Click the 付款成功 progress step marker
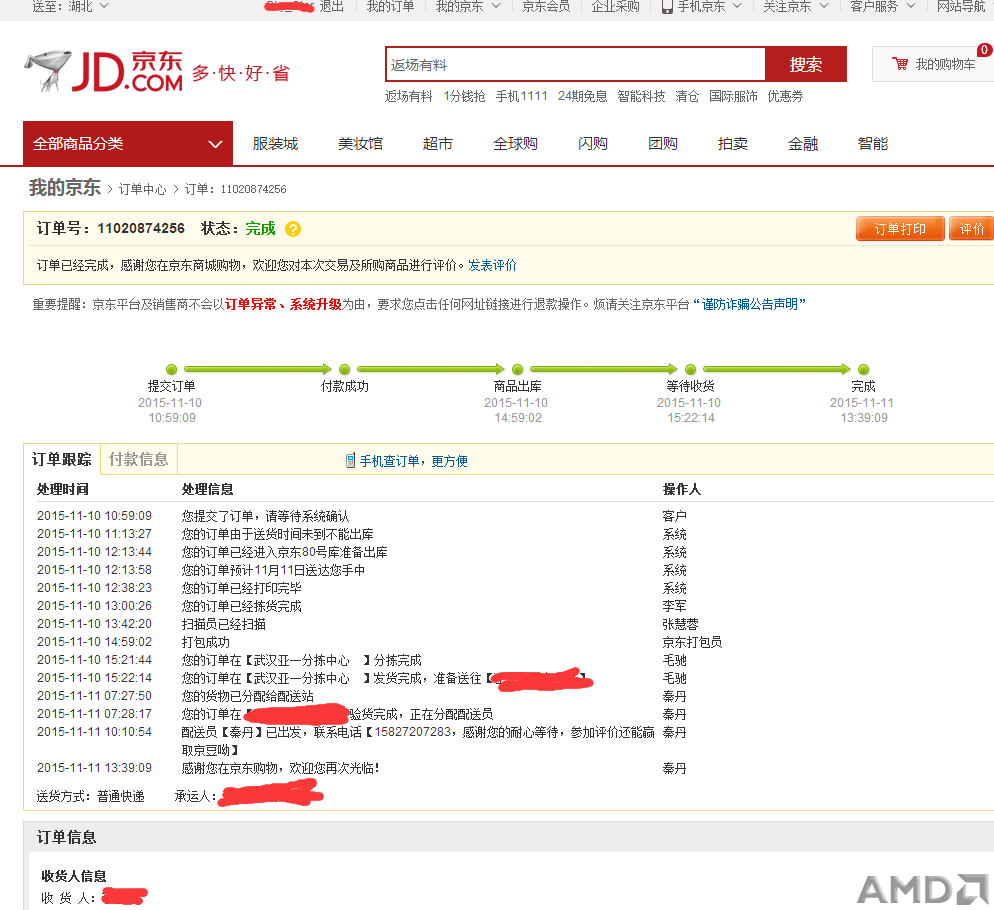Image resolution: width=994 pixels, height=910 pixels. (345, 369)
